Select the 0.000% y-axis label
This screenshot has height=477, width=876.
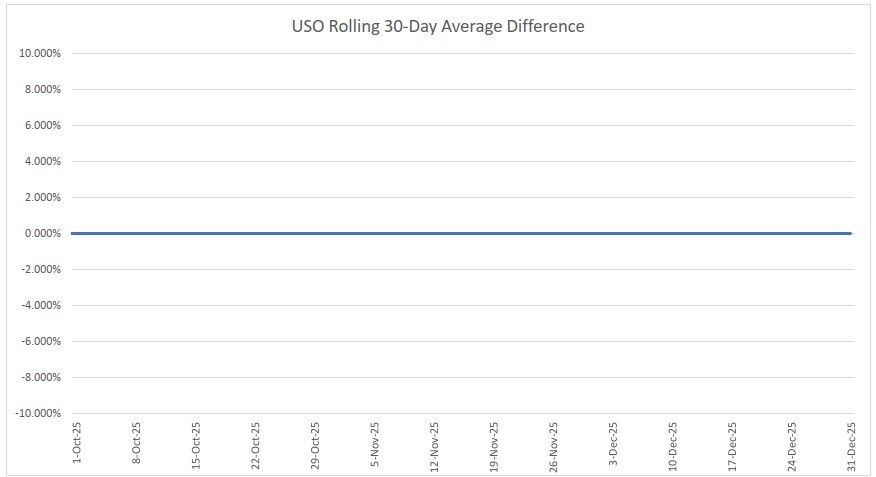42,233
